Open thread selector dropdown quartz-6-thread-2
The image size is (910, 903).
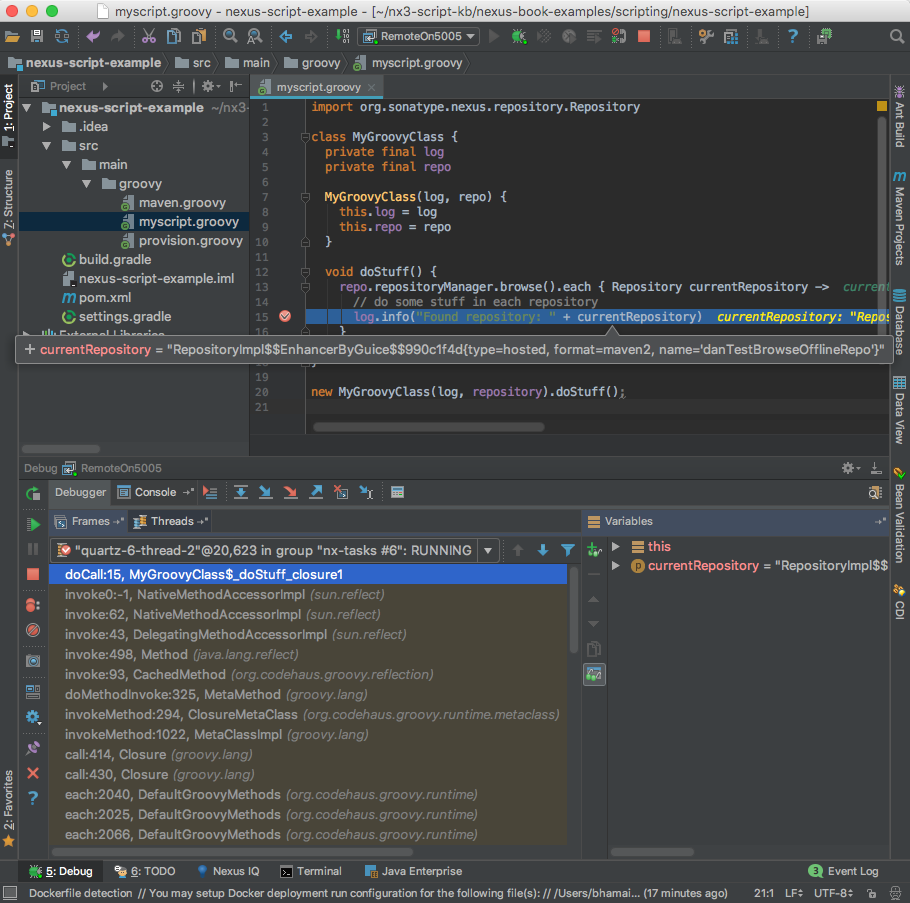488,550
